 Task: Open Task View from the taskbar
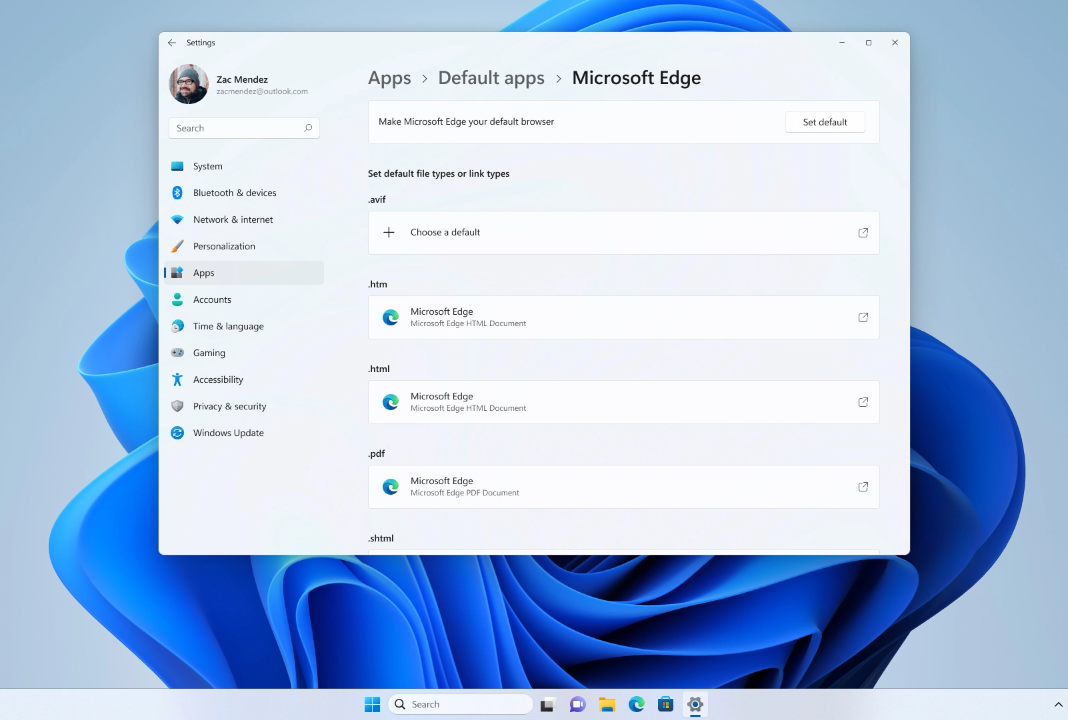(548, 704)
